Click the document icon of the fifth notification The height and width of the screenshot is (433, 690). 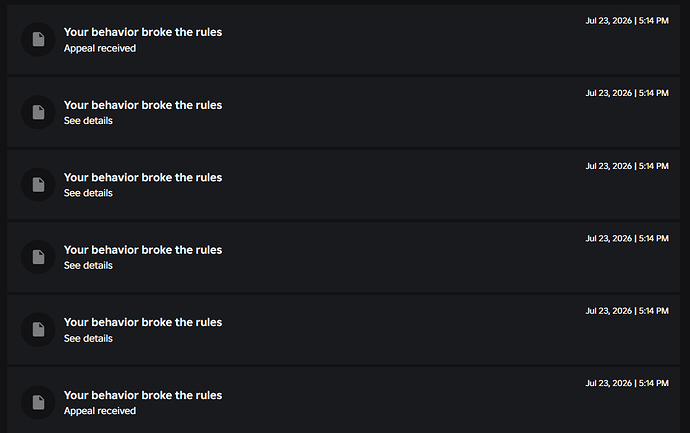pyautogui.click(x=38, y=330)
